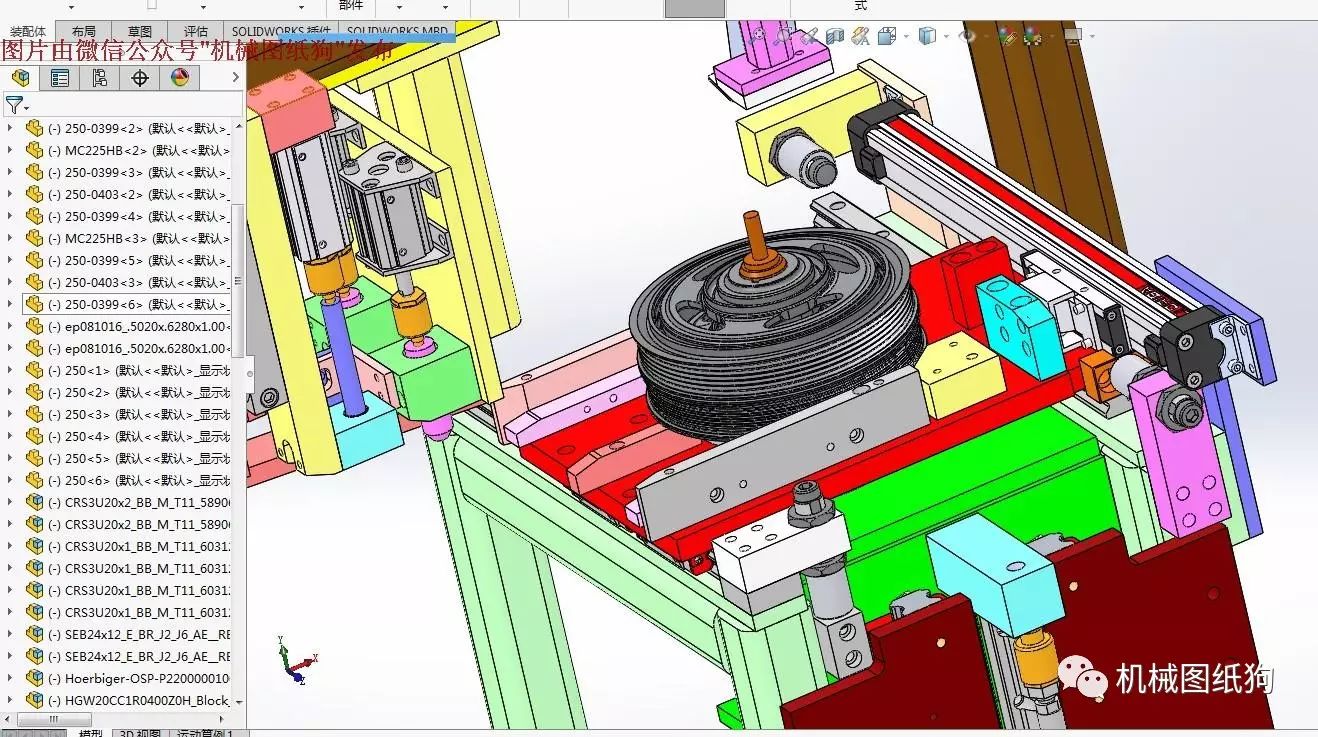This screenshot has height=737, width=1318.
Task: Expand Apply Scene dropdown arrow
Action: pos(1052,36)
